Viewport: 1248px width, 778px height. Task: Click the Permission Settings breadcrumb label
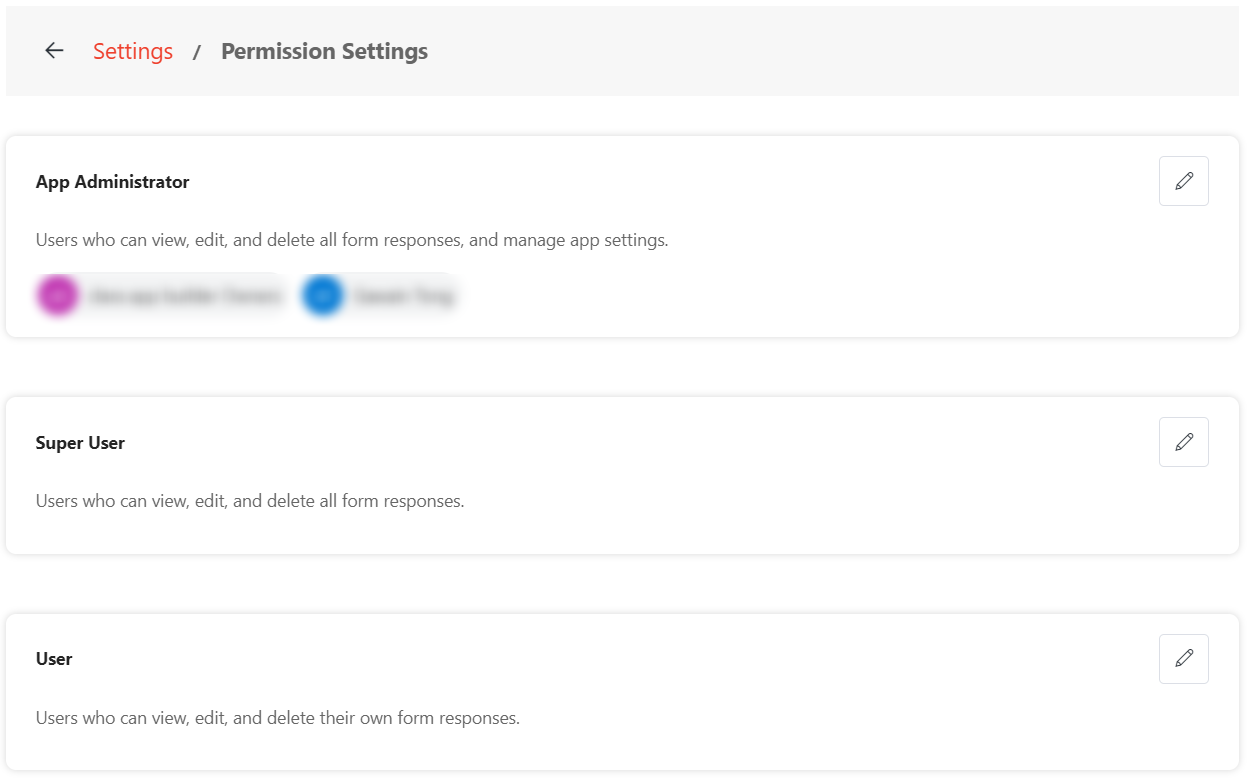coord(324,51)
